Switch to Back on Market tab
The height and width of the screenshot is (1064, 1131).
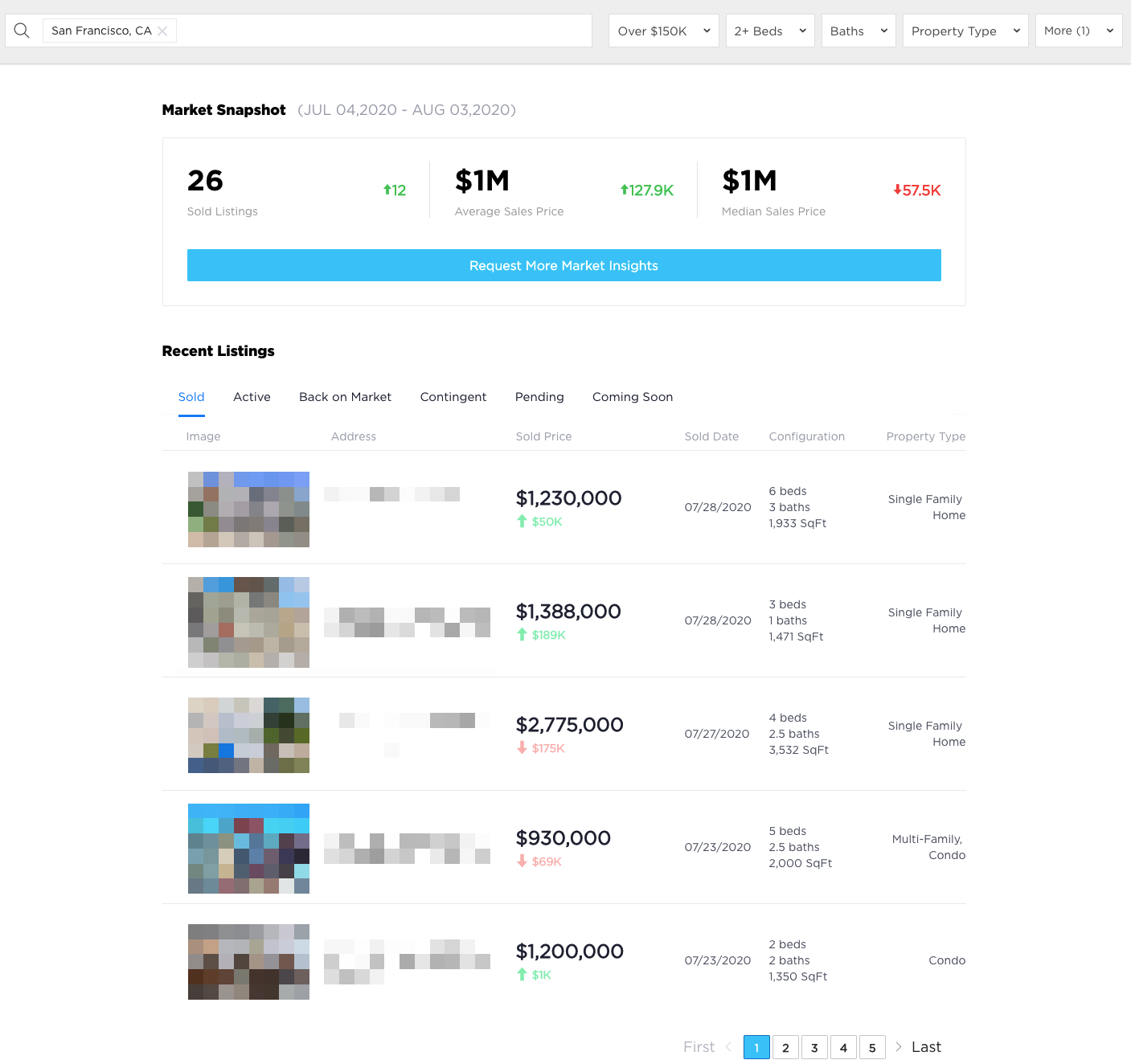tap(345, 397)
